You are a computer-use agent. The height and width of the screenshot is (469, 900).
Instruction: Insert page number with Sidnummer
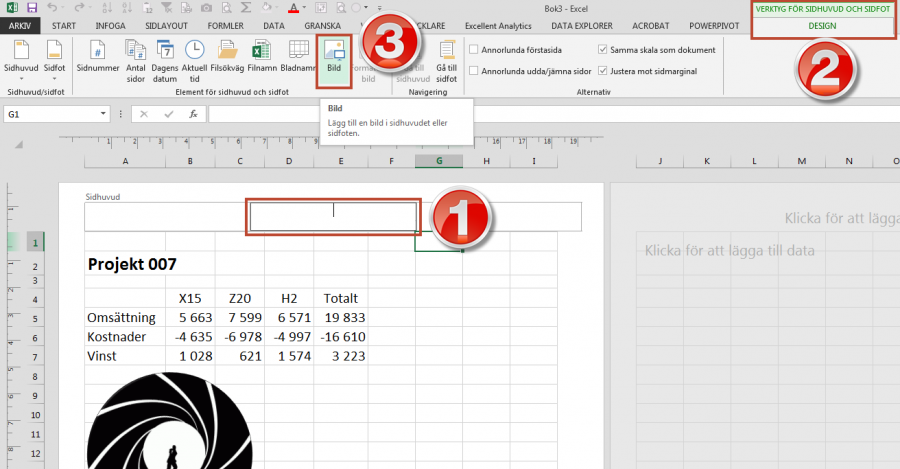point(98,56)
